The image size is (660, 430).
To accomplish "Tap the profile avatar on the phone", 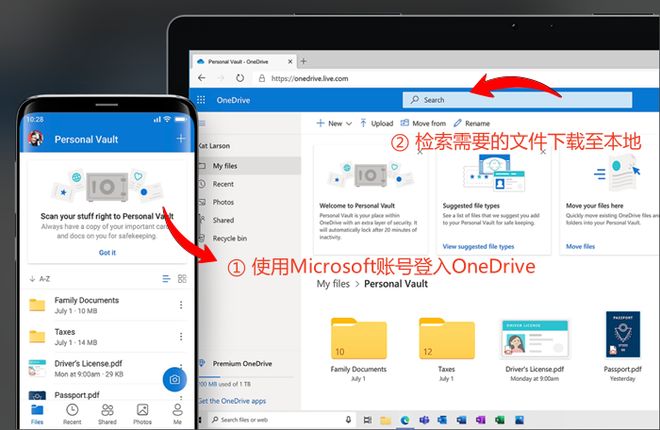I will click(x=36, y=138).
